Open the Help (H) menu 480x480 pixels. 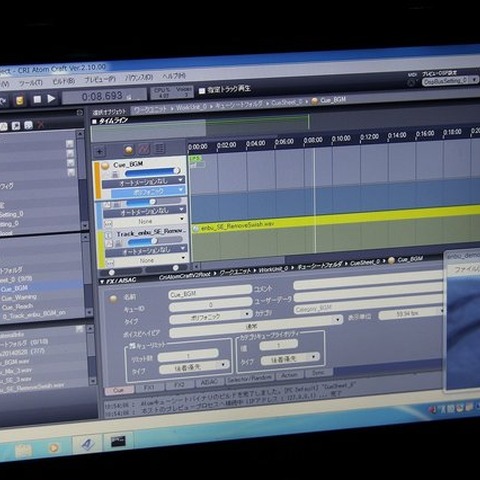point(174,76)
